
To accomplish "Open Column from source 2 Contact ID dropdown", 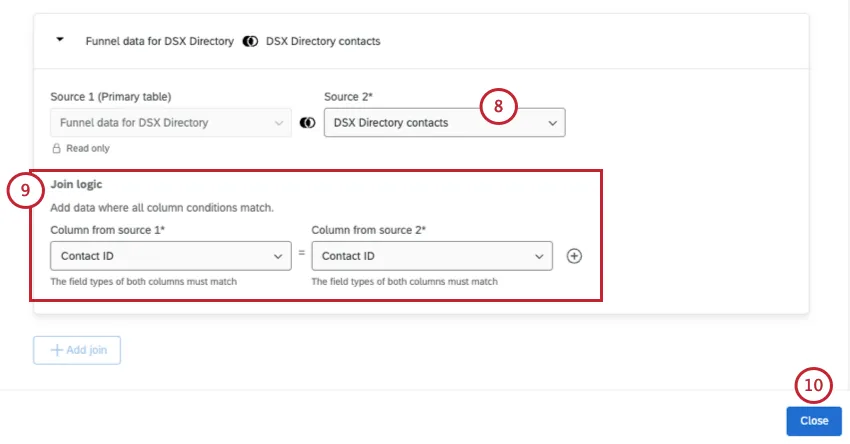I will [432, 256].
